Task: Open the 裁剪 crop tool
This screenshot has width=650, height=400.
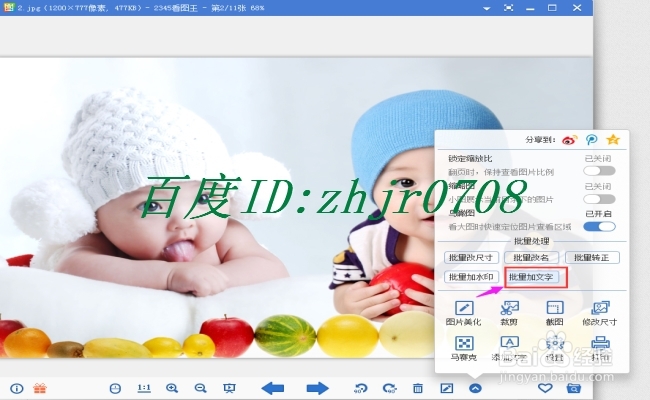Action: point(509,313)
